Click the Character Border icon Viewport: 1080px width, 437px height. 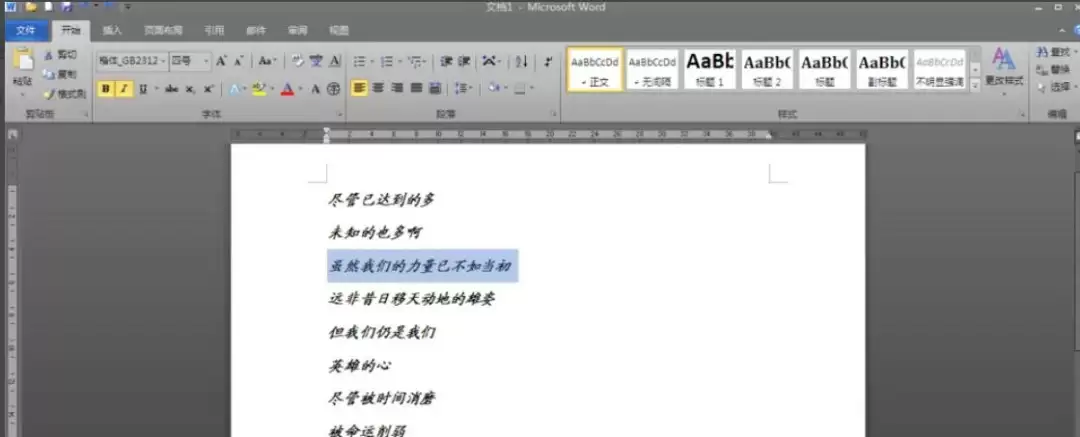pyautogui.click(x=335, y=61)
